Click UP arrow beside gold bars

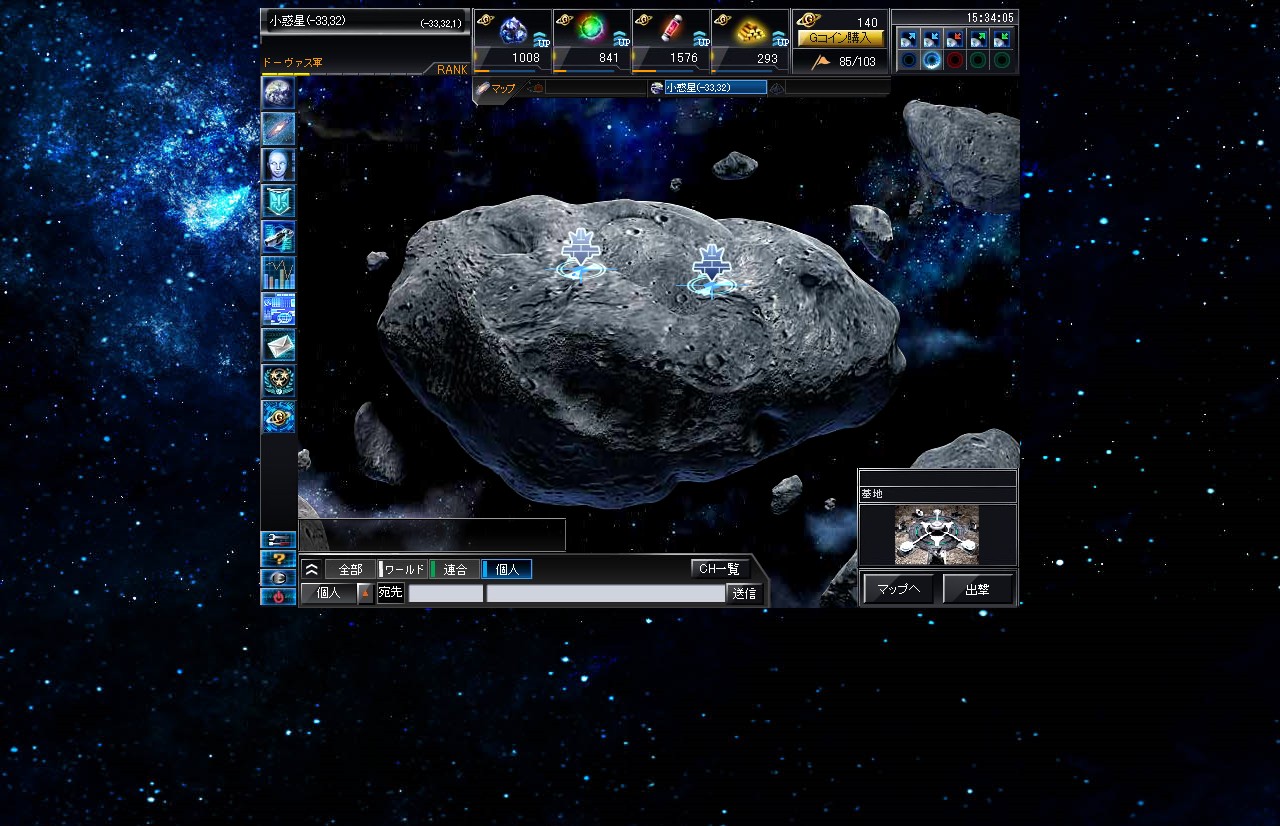(x=779, y=40)
